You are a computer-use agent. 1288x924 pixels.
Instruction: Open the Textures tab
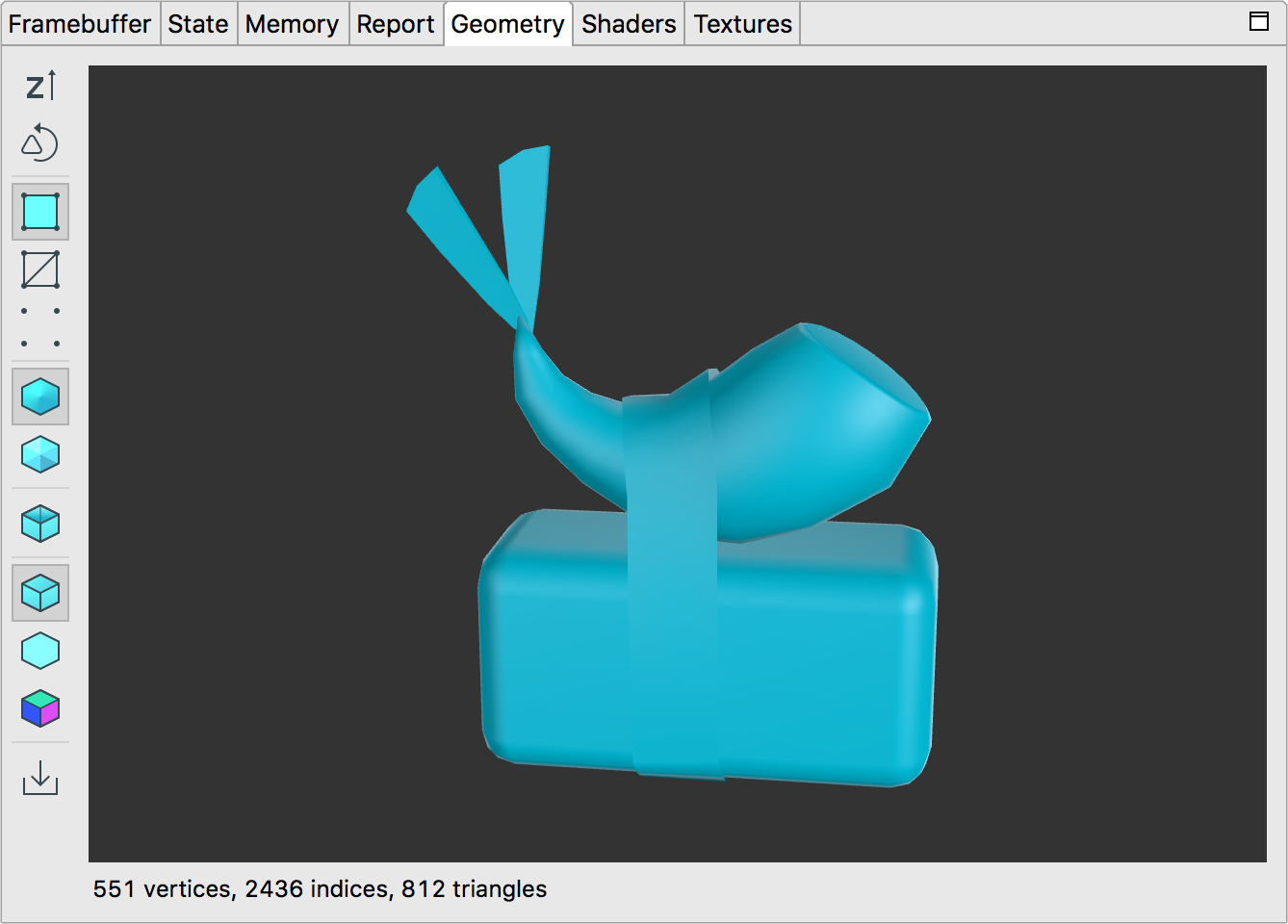[x=742, y=24]
